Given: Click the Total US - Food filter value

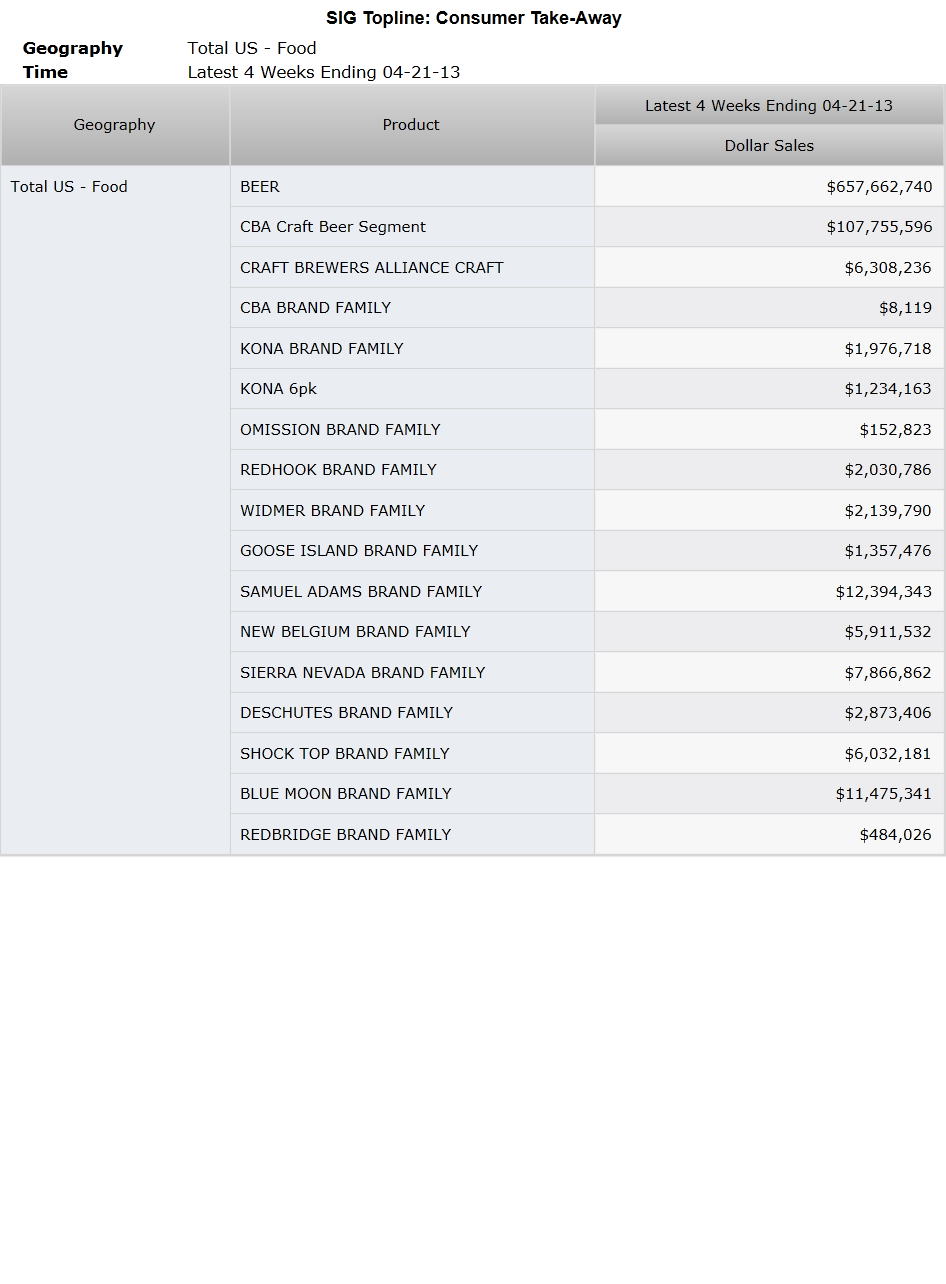Looking at the screenshot, I should tap(252, 48).
